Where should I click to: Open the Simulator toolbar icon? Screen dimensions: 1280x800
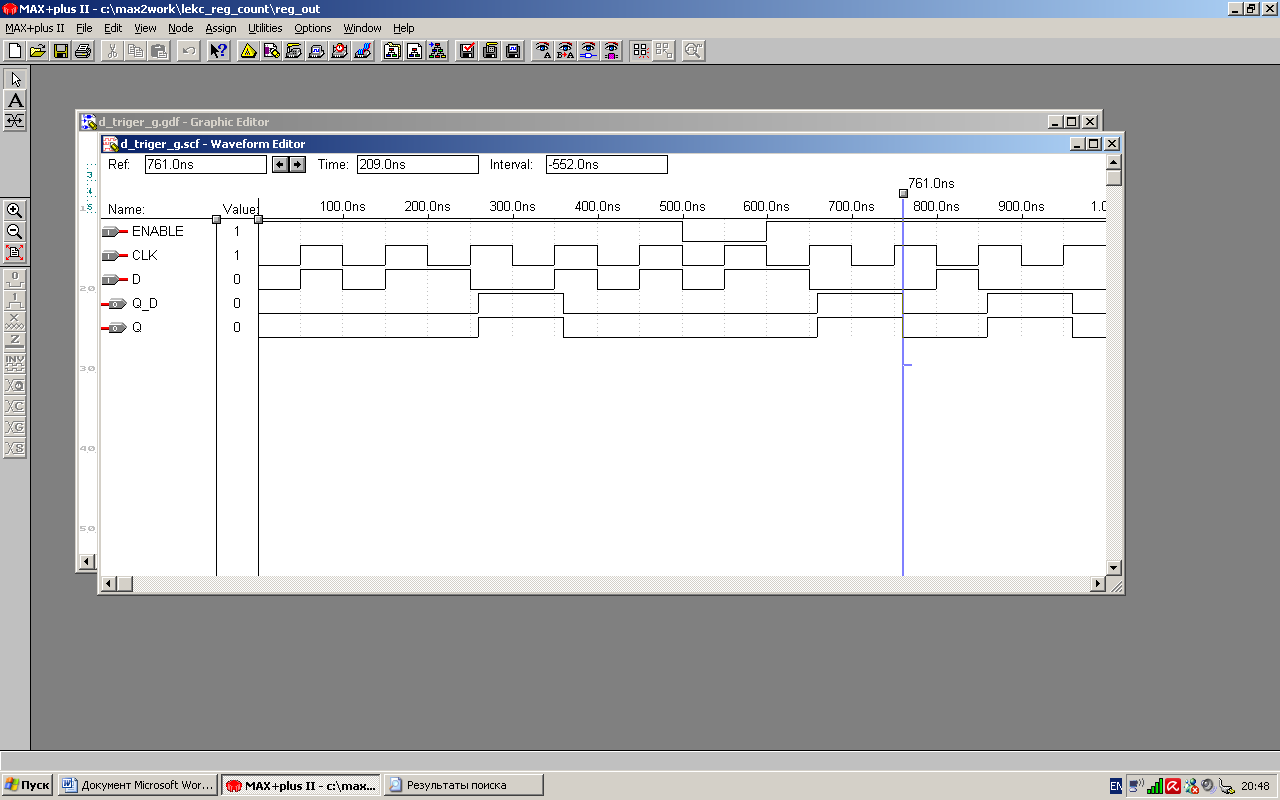point(317,51)
